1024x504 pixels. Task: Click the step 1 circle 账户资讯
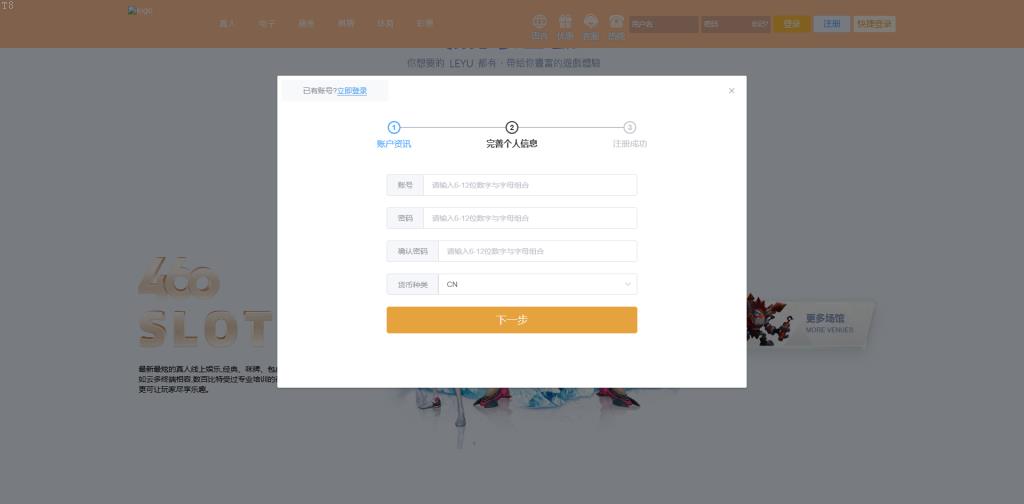tap(394, 127)
